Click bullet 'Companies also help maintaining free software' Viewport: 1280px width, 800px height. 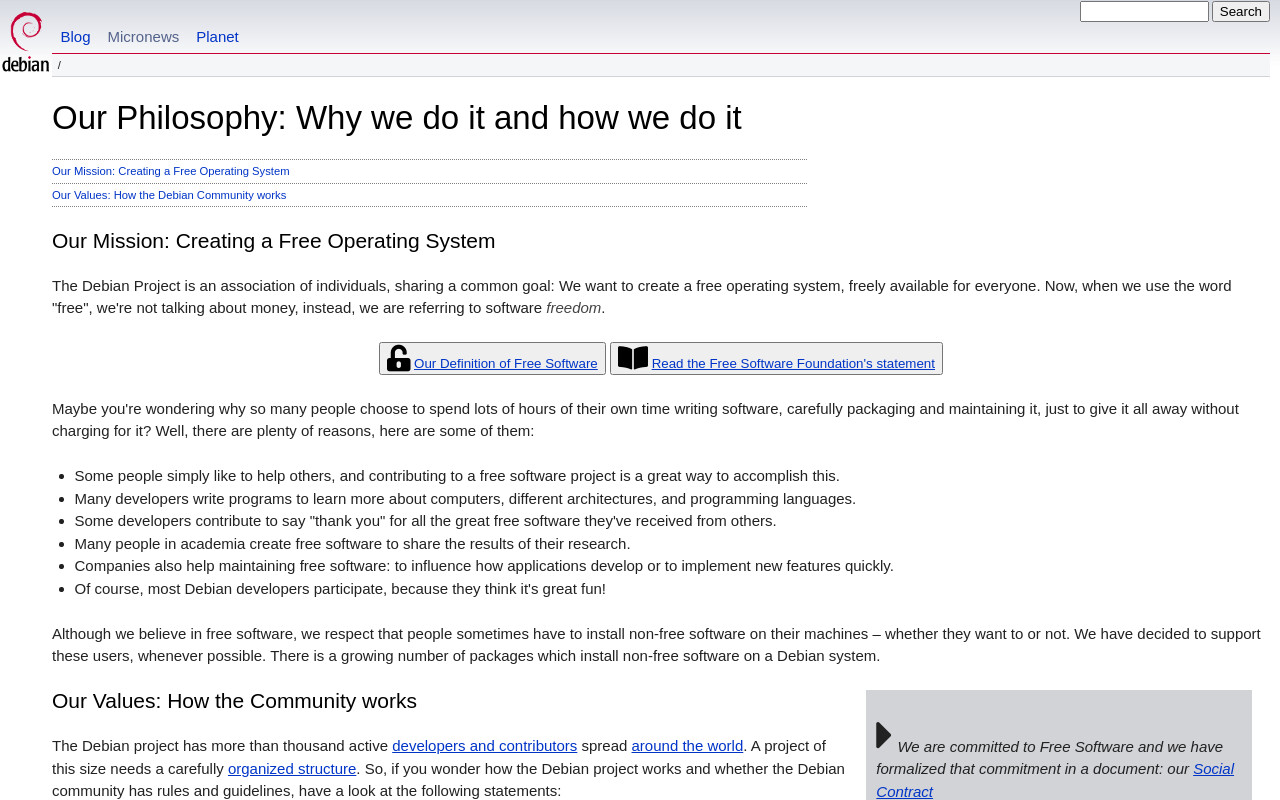484,566
